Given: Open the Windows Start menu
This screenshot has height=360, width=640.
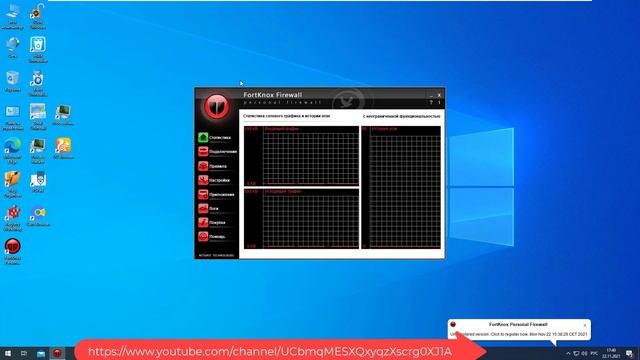Looking at the screenshot, I should click(x=8, y=353).
